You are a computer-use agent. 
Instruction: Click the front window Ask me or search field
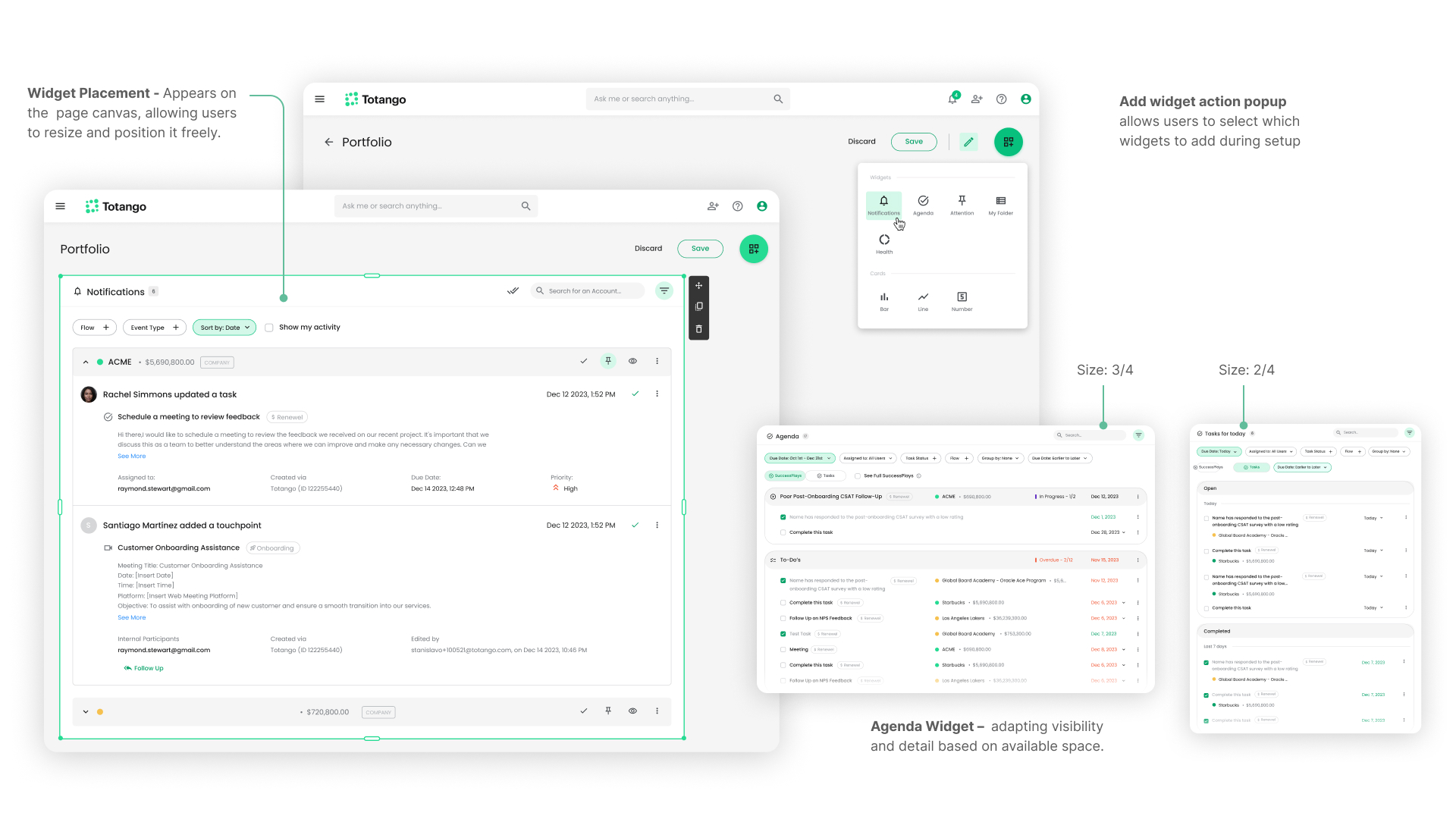click(435, 206)
